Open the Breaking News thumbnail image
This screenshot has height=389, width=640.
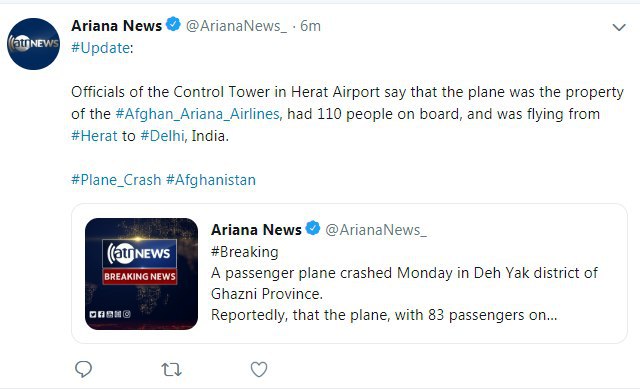point(141,273)
